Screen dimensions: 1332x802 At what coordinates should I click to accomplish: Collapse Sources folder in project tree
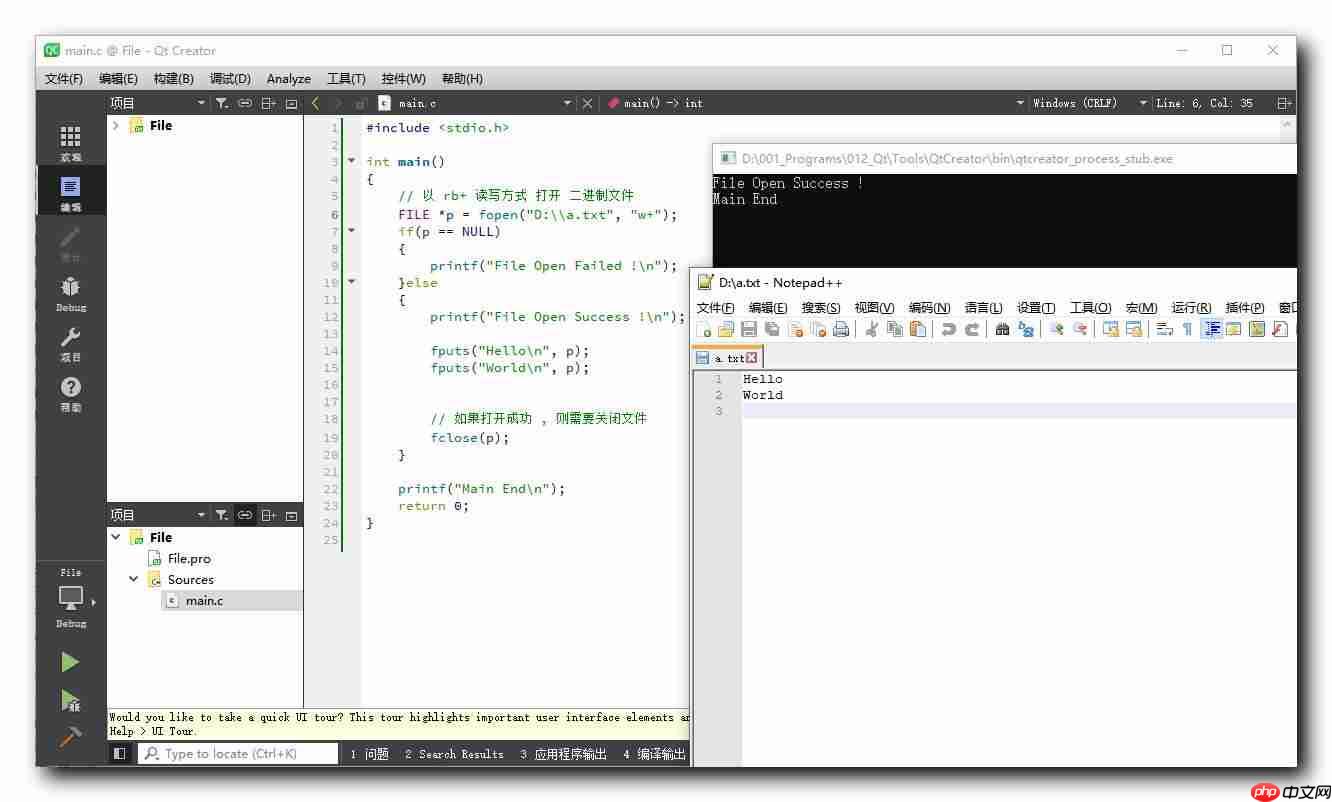(134, 579)
